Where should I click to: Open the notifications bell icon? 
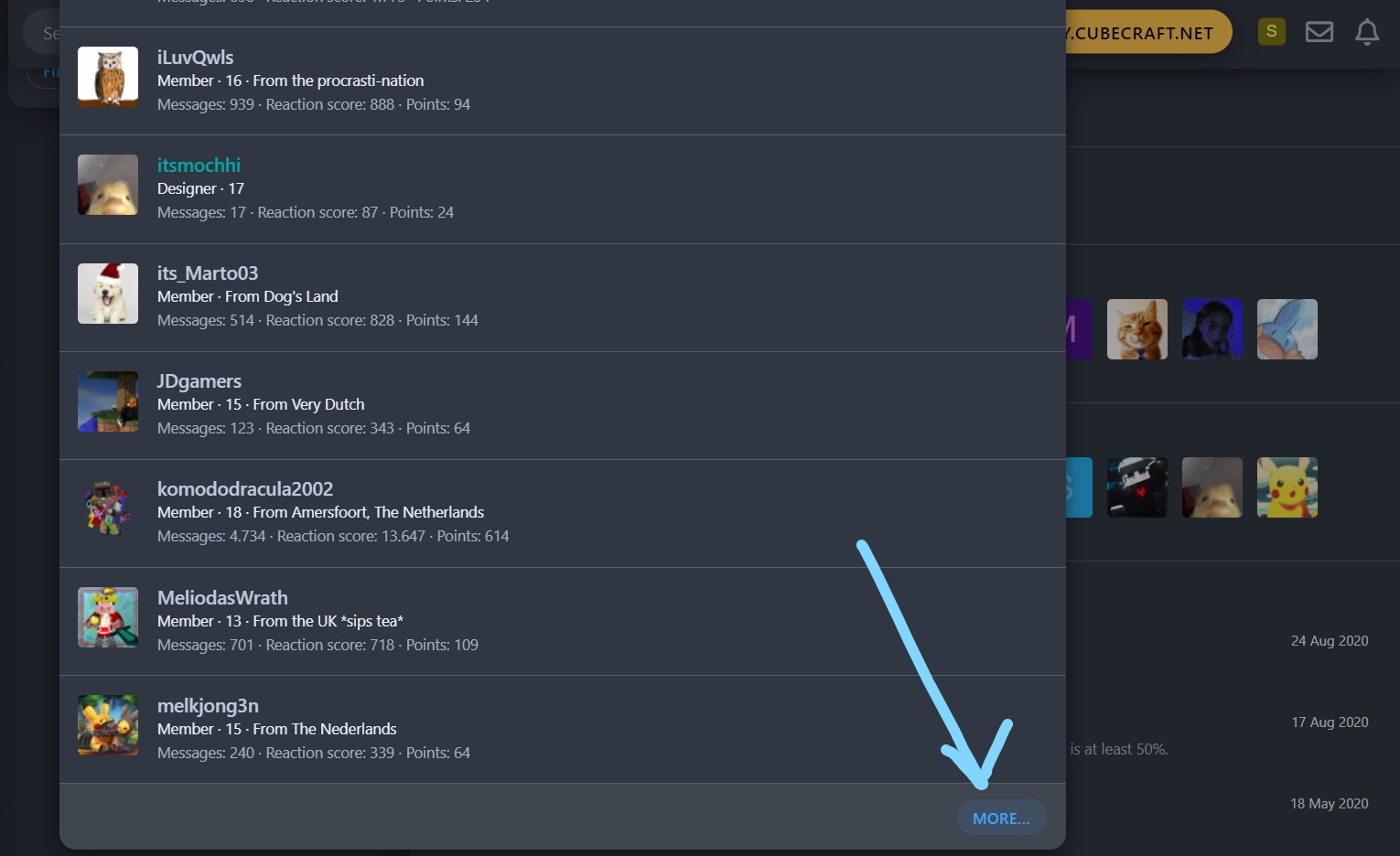tap(1367, 32)
